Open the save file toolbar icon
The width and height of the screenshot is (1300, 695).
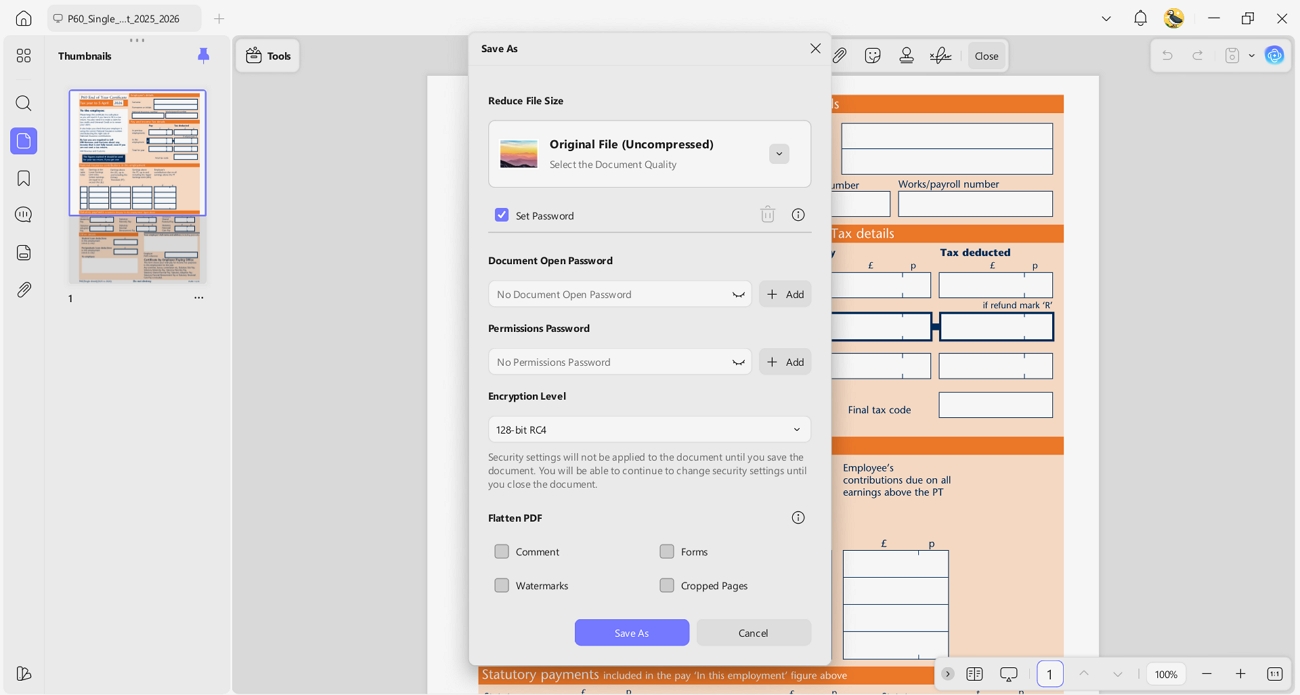(x=1232, y=56)
